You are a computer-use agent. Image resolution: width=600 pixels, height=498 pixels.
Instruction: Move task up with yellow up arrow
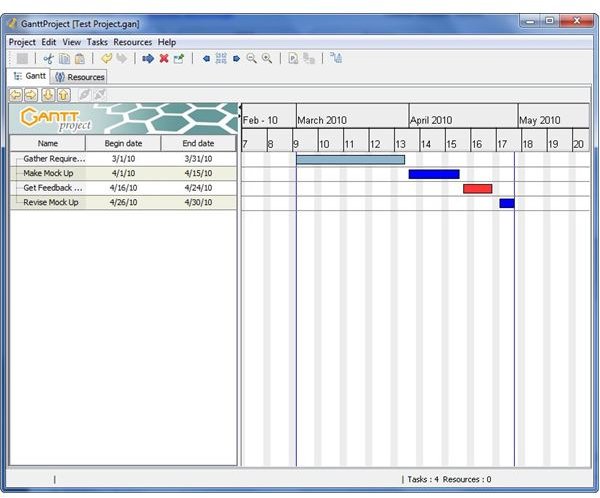pos(64,95)
